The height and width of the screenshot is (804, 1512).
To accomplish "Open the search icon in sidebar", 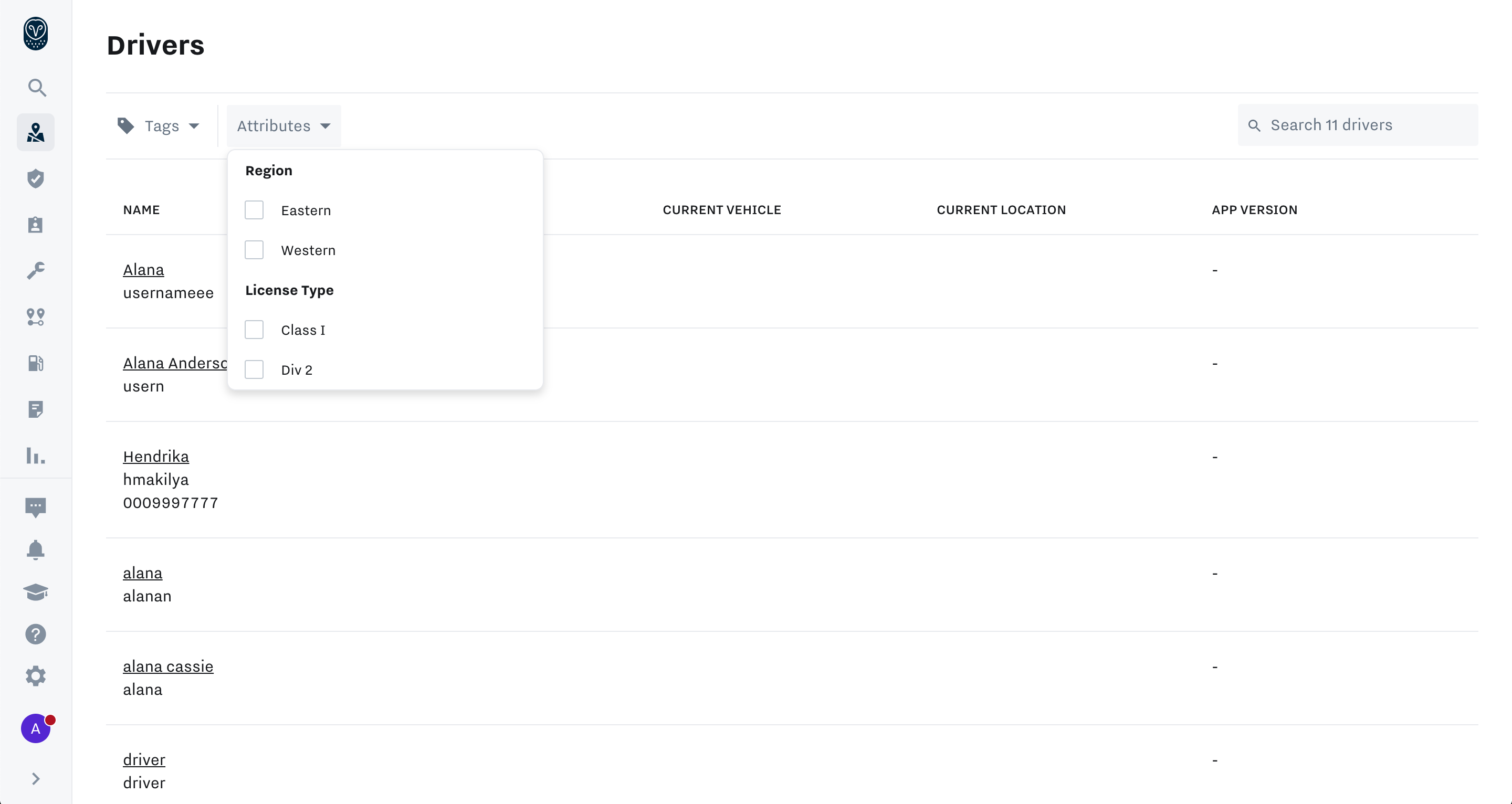I will coord(36,88).
